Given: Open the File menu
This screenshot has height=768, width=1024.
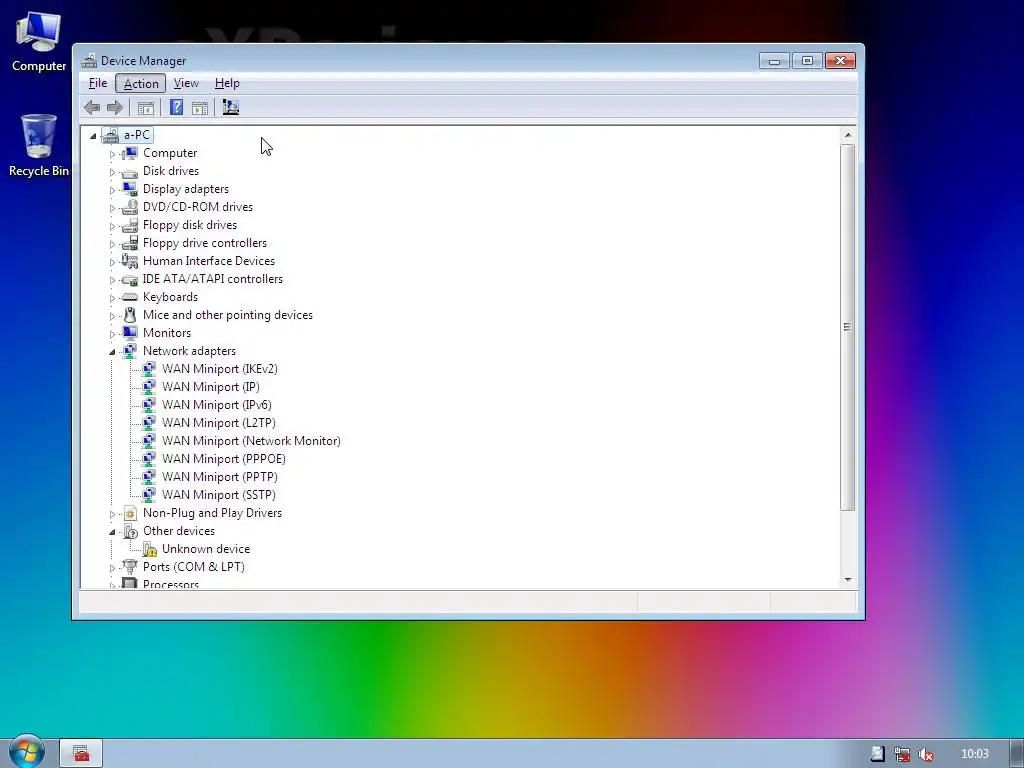Looking at the screenshot, I should tap(98, 83).
